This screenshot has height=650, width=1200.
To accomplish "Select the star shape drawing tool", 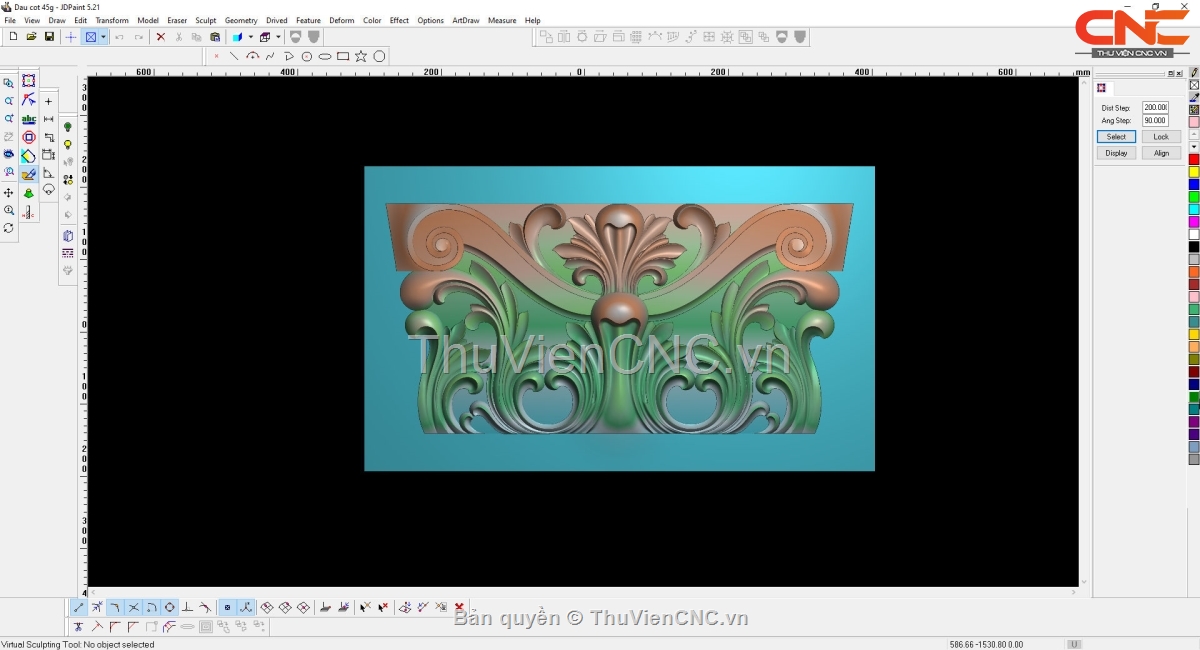I will coord(361,56).
